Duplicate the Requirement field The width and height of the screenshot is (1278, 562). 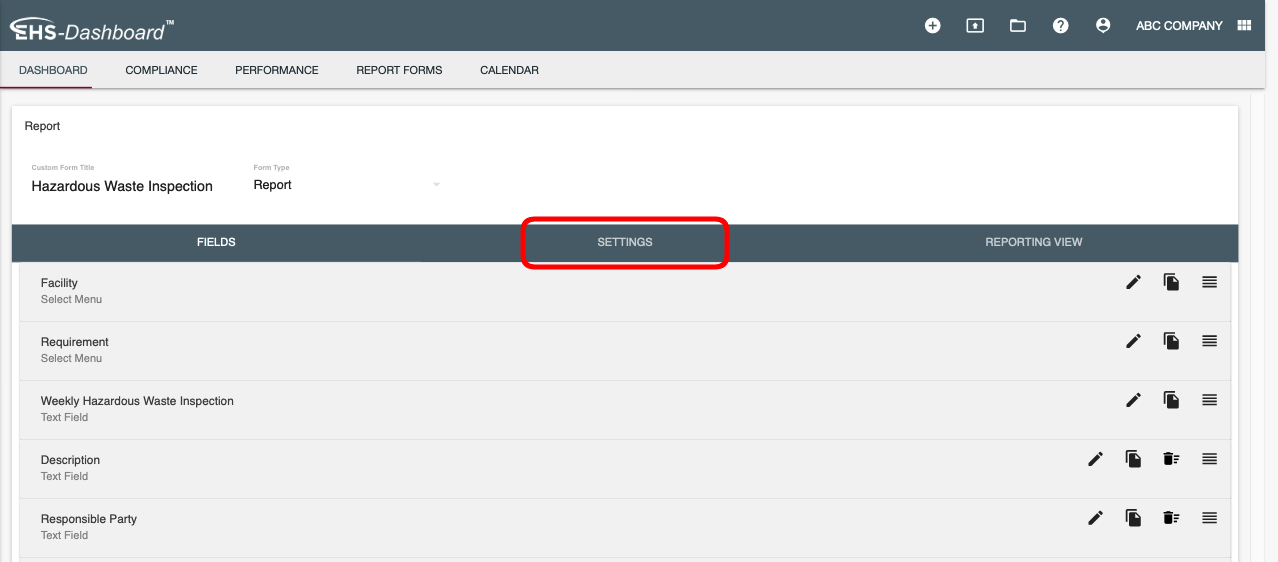tap(1171, 342)
